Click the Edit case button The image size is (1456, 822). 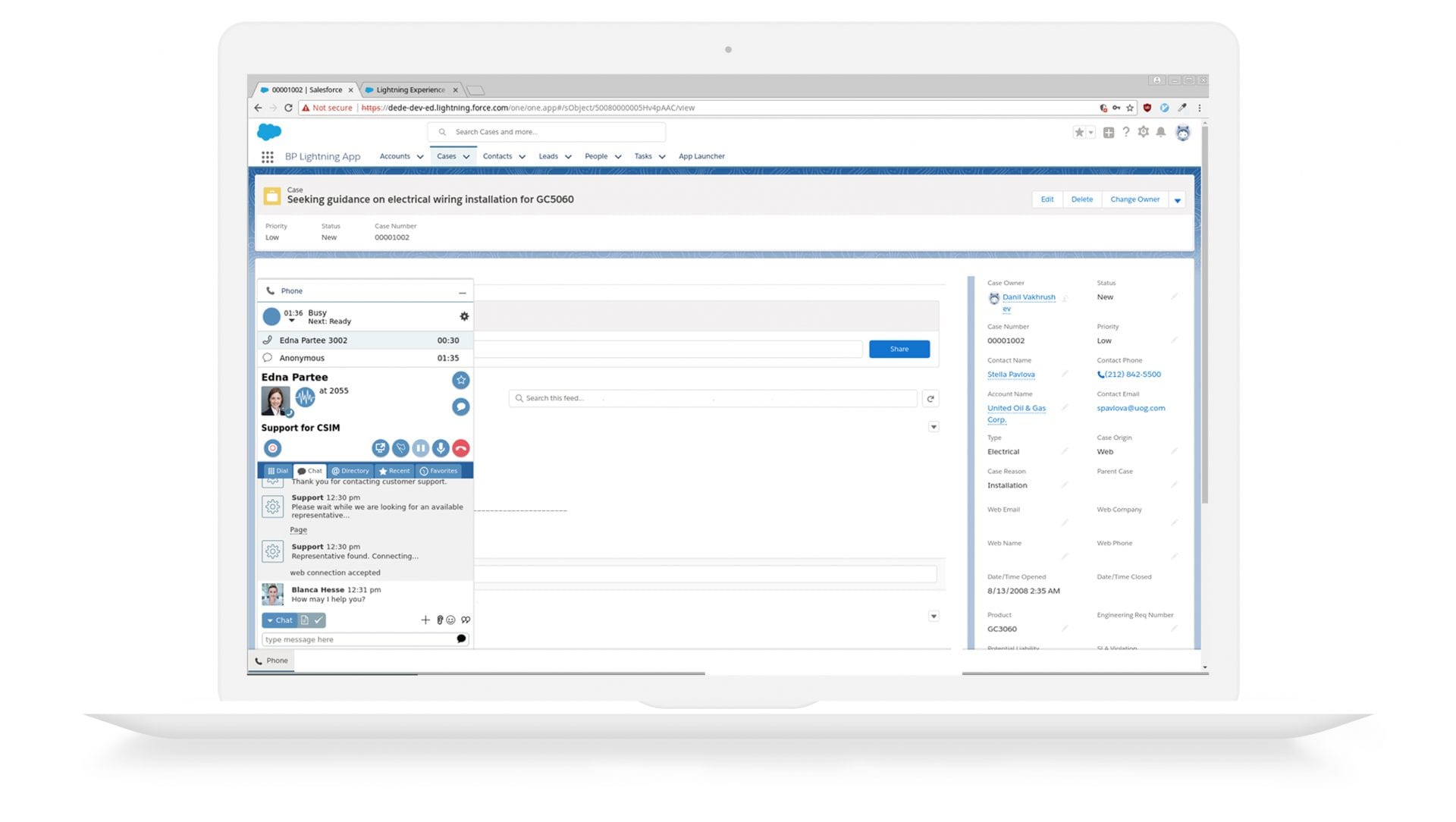(1047, 199)
